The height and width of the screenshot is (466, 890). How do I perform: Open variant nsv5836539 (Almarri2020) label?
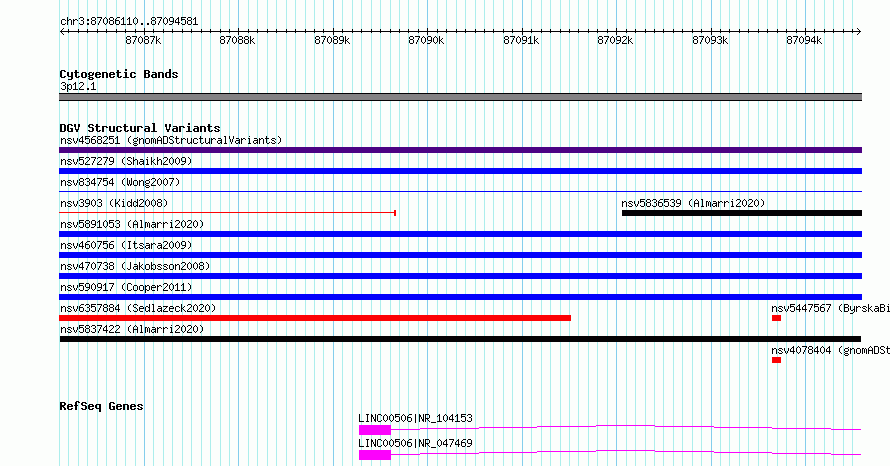click(x=693, y=203)
